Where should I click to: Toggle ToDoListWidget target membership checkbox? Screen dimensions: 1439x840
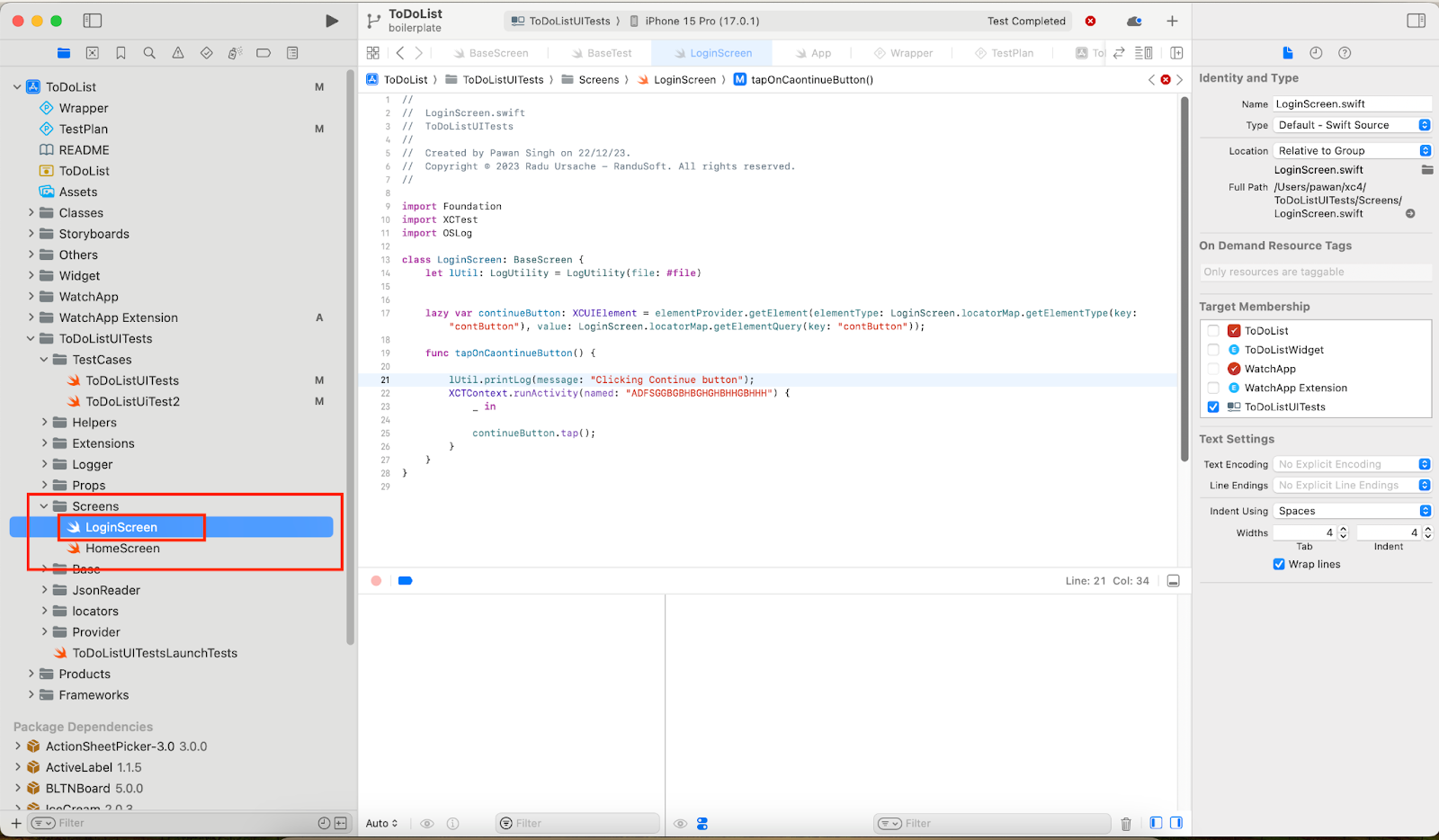(x=1213, y=350)
